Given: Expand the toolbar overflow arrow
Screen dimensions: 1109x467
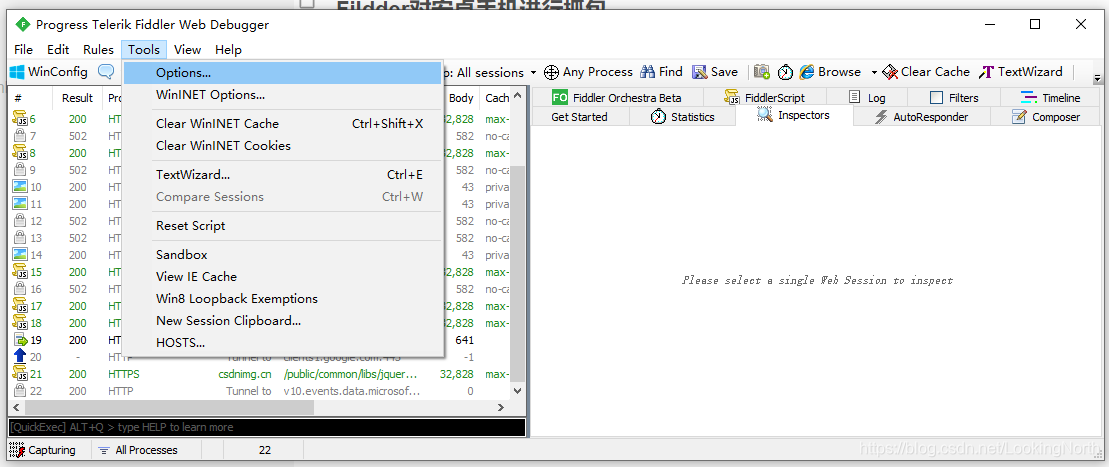Looking at the screenshot, I should (1098, 79).
